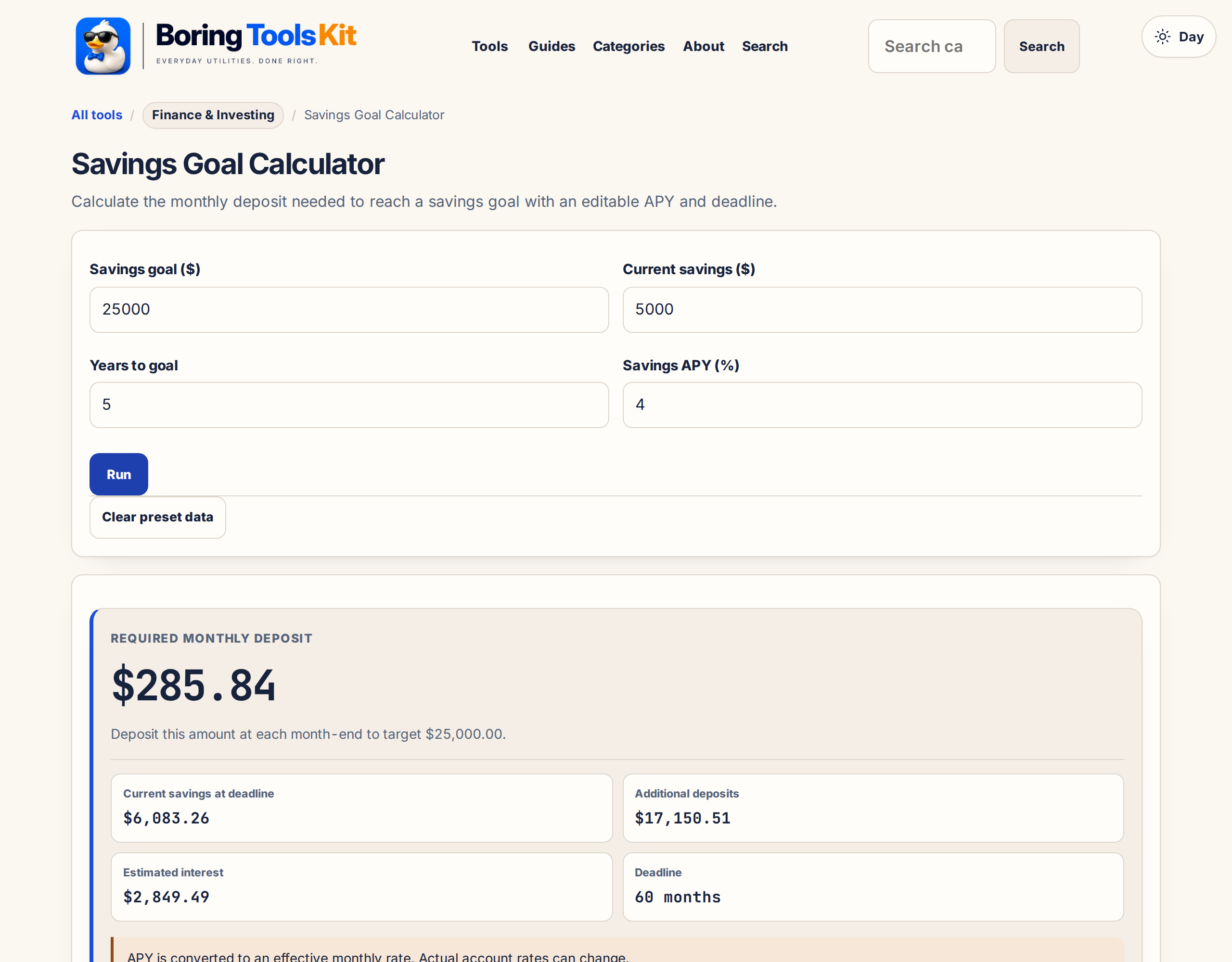Screen dimensions: 1232x962
Task: Click the Search button beside the search box
Action: pos(1041,46)
